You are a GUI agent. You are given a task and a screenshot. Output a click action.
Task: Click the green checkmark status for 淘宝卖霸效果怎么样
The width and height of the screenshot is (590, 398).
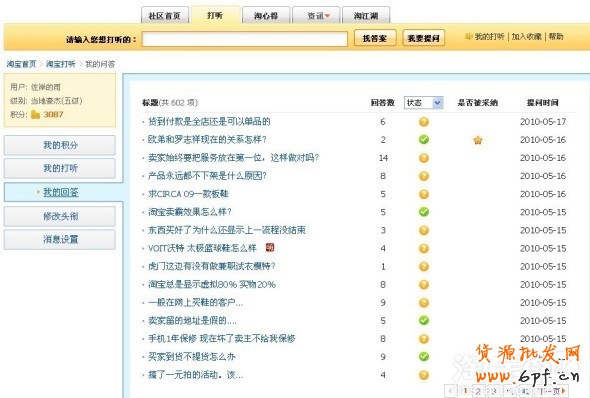pos(424,212)
